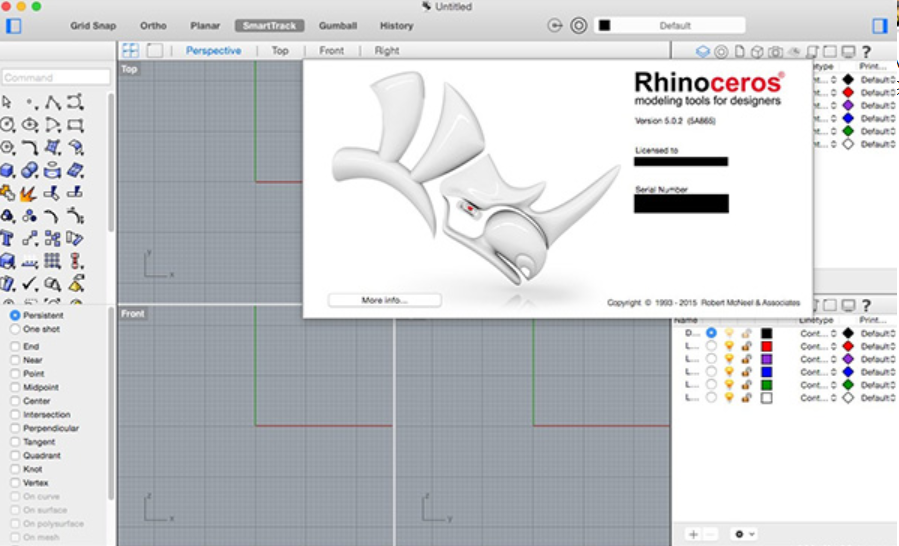Open the page document icon in upper inspector
The height and width of the screenshot is (546, 899).
740,52
